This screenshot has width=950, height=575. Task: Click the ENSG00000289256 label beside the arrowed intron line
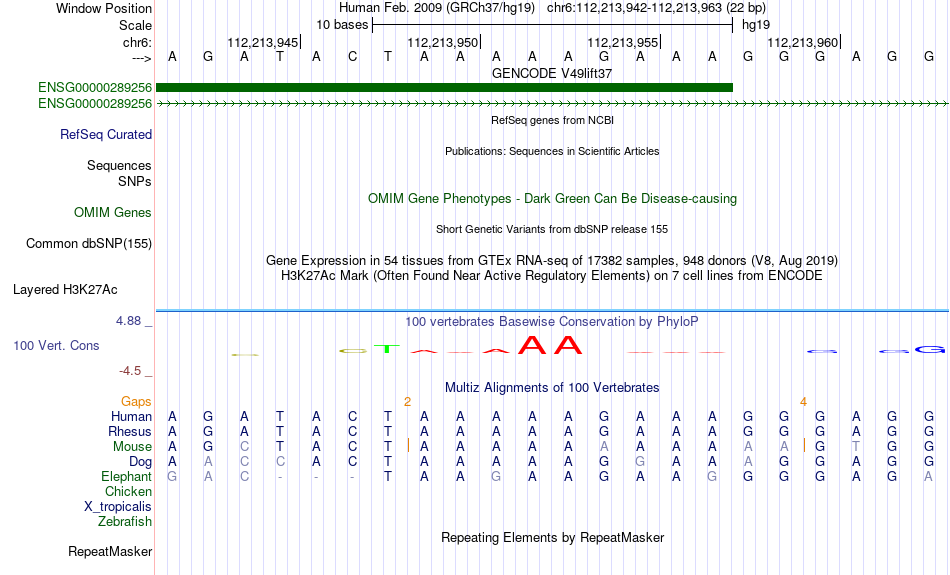click(95, 104)
